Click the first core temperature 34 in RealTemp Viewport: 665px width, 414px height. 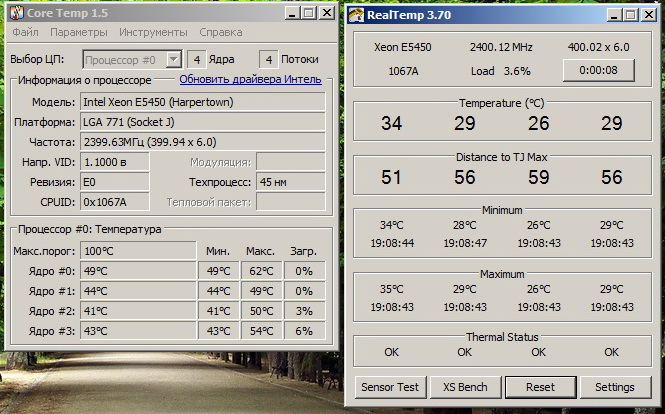click(391, 123)
